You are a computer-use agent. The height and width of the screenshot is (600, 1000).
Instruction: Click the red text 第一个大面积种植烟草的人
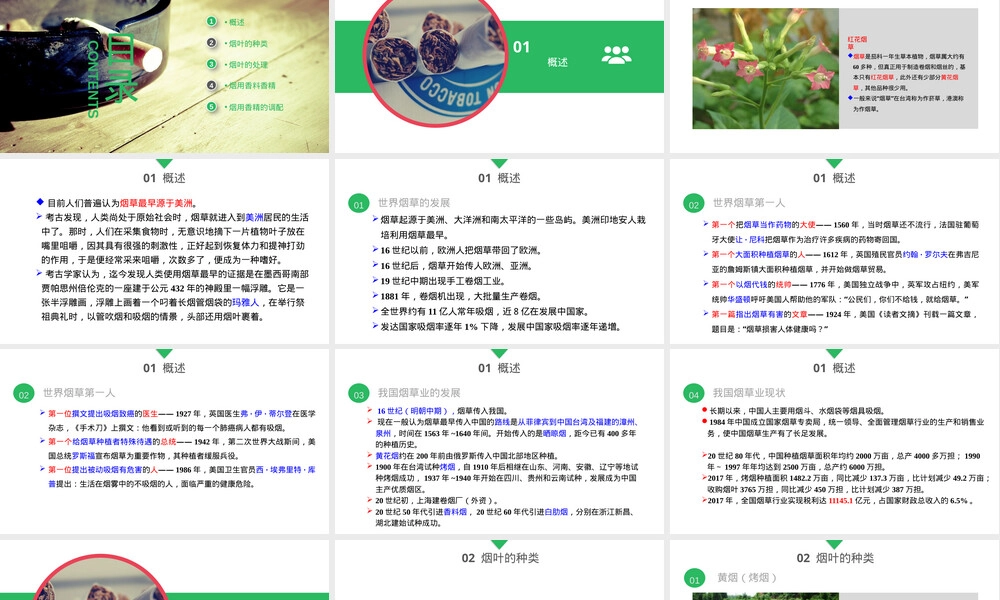[x=758, y=254]
